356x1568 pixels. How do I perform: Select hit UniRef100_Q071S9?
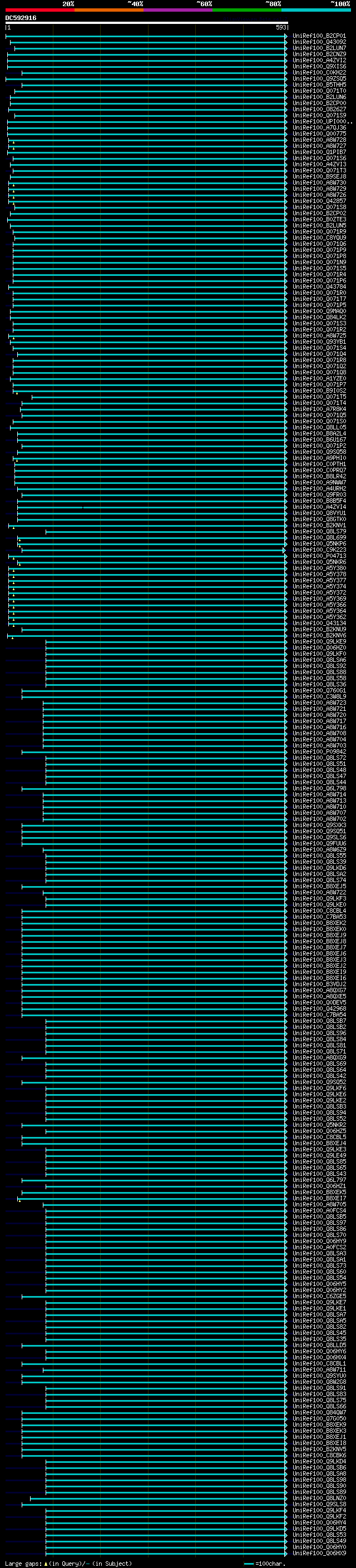(319, 115)
